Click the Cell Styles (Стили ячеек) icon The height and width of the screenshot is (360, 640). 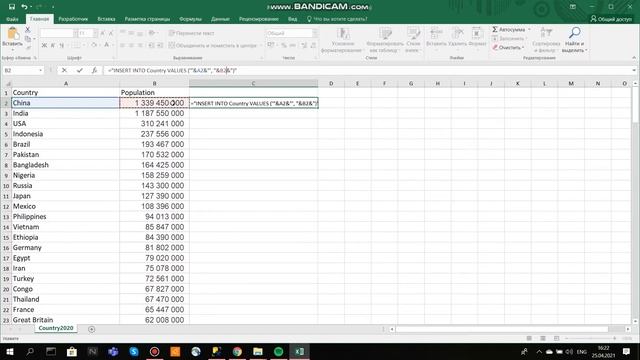pyautogui.click(x=413, y=33)
